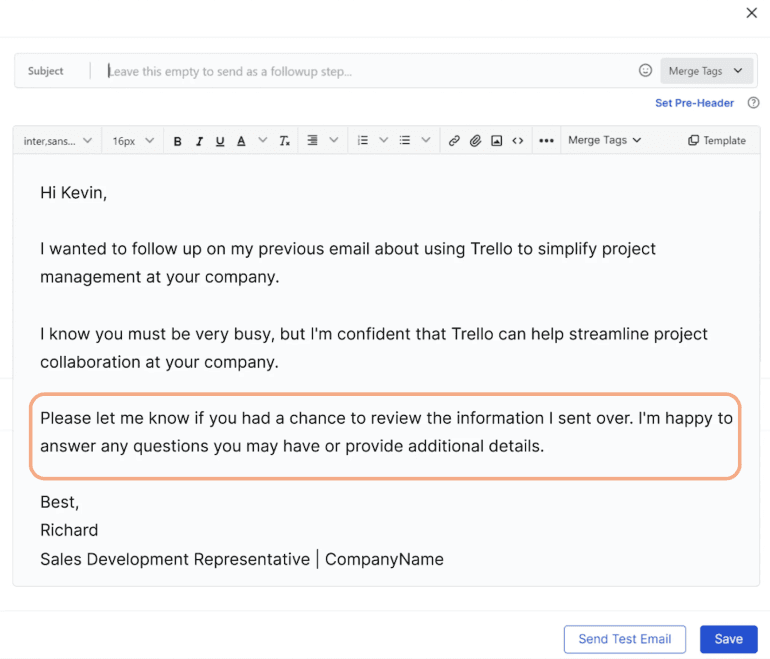Open the subject line Merge Tags dropdown
Viewport: 770px width, 659px height.
706,71
